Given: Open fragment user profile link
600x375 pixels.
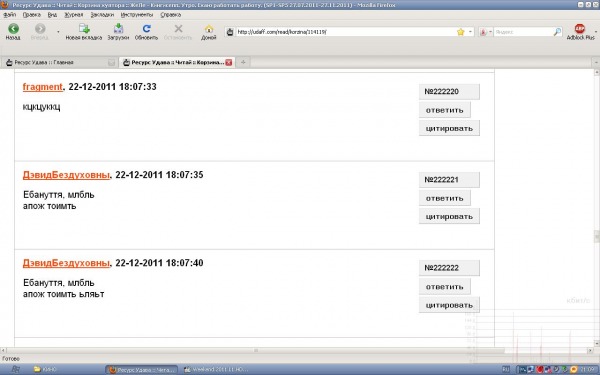Looking at the screenshot, I should 42,87.
